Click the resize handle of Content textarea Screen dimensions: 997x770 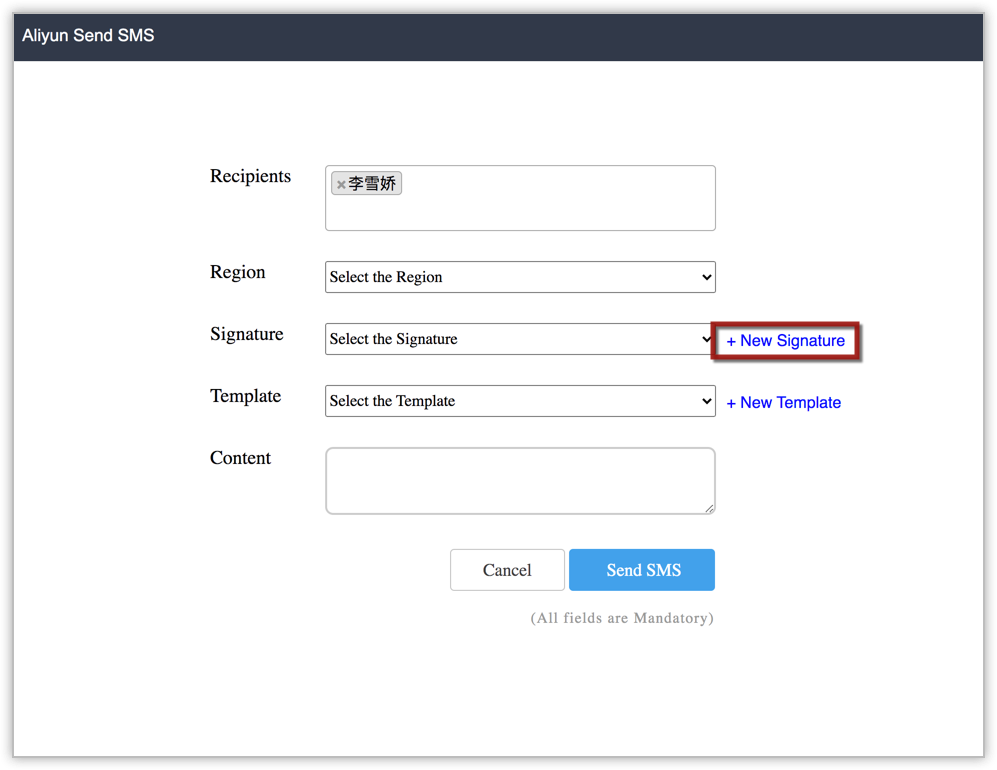pos(709,508)
